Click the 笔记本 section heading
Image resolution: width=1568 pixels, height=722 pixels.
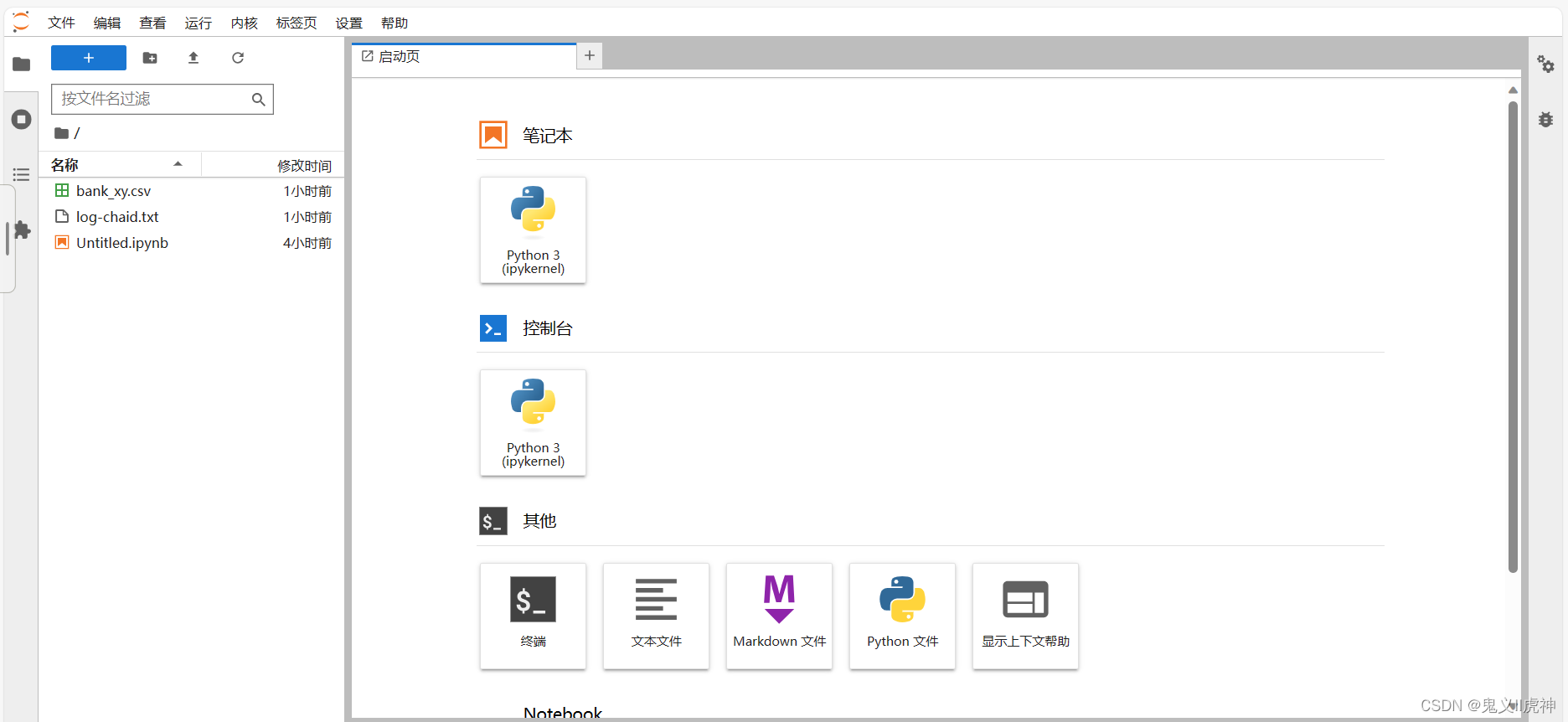tap(548, 136)
